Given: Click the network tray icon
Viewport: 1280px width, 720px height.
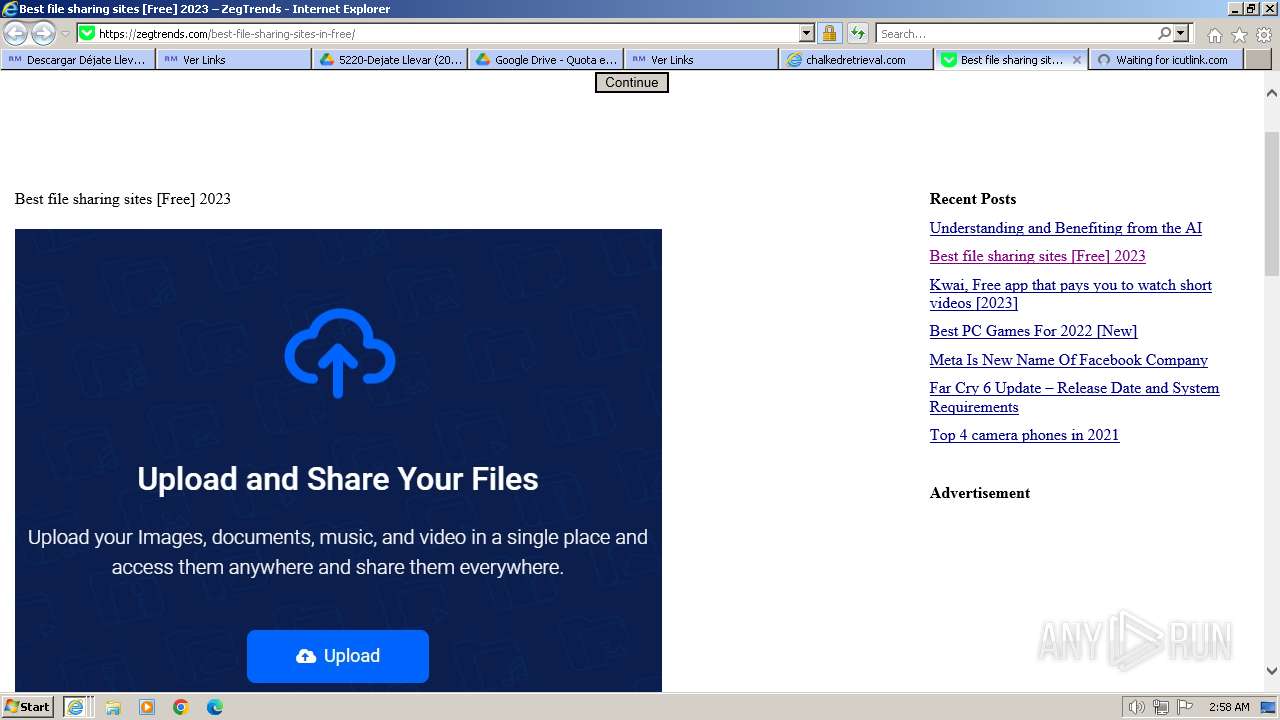Looking at the screenshot, I should pos(1161,707).
